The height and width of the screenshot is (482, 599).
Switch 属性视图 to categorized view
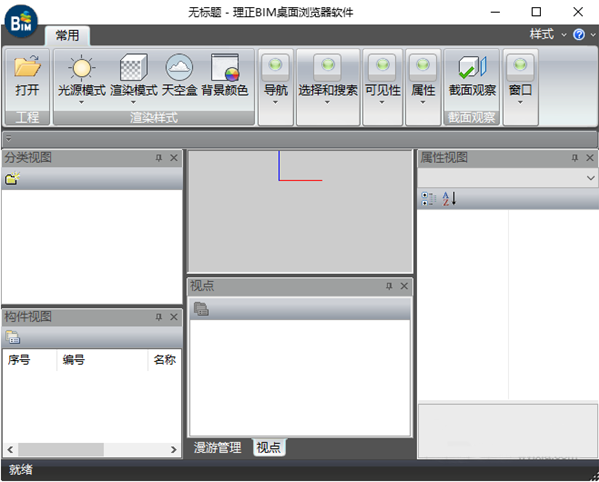pyautogui.click(x=429, y=199)
